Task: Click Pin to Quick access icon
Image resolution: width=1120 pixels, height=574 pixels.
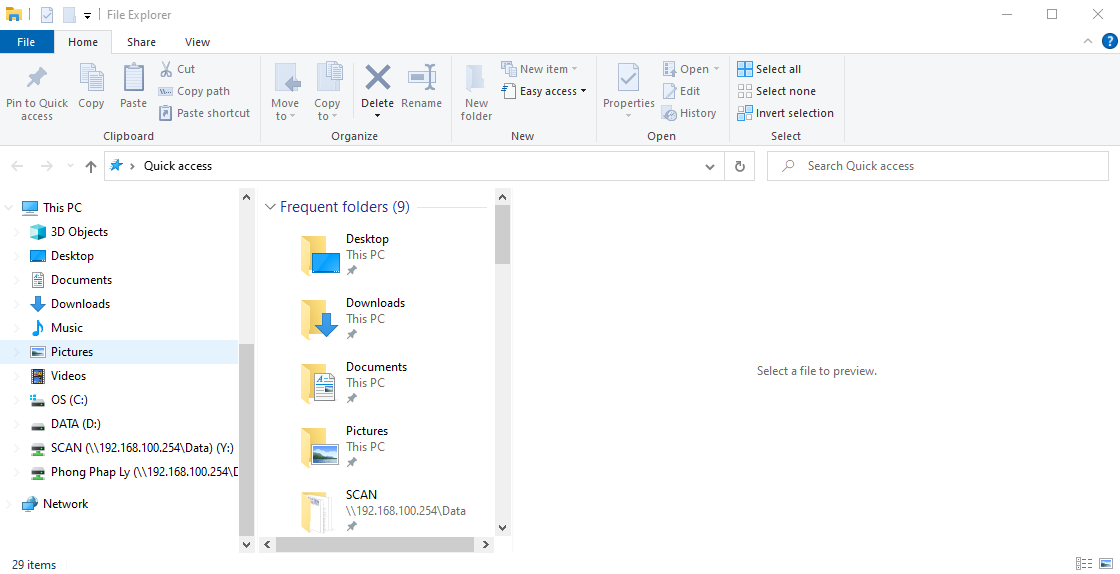Action: 36,78
